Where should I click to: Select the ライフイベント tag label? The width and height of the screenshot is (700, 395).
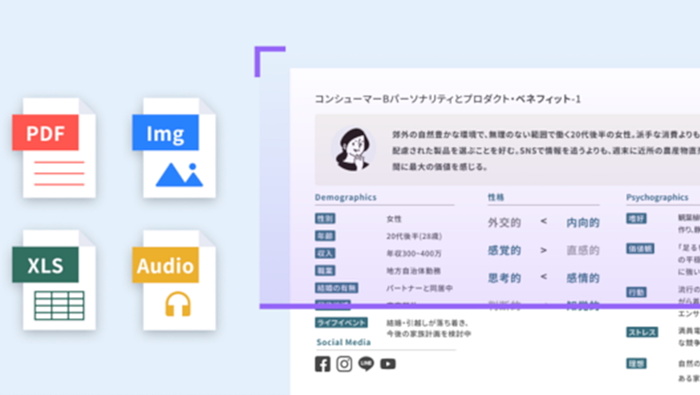(341, 322)
